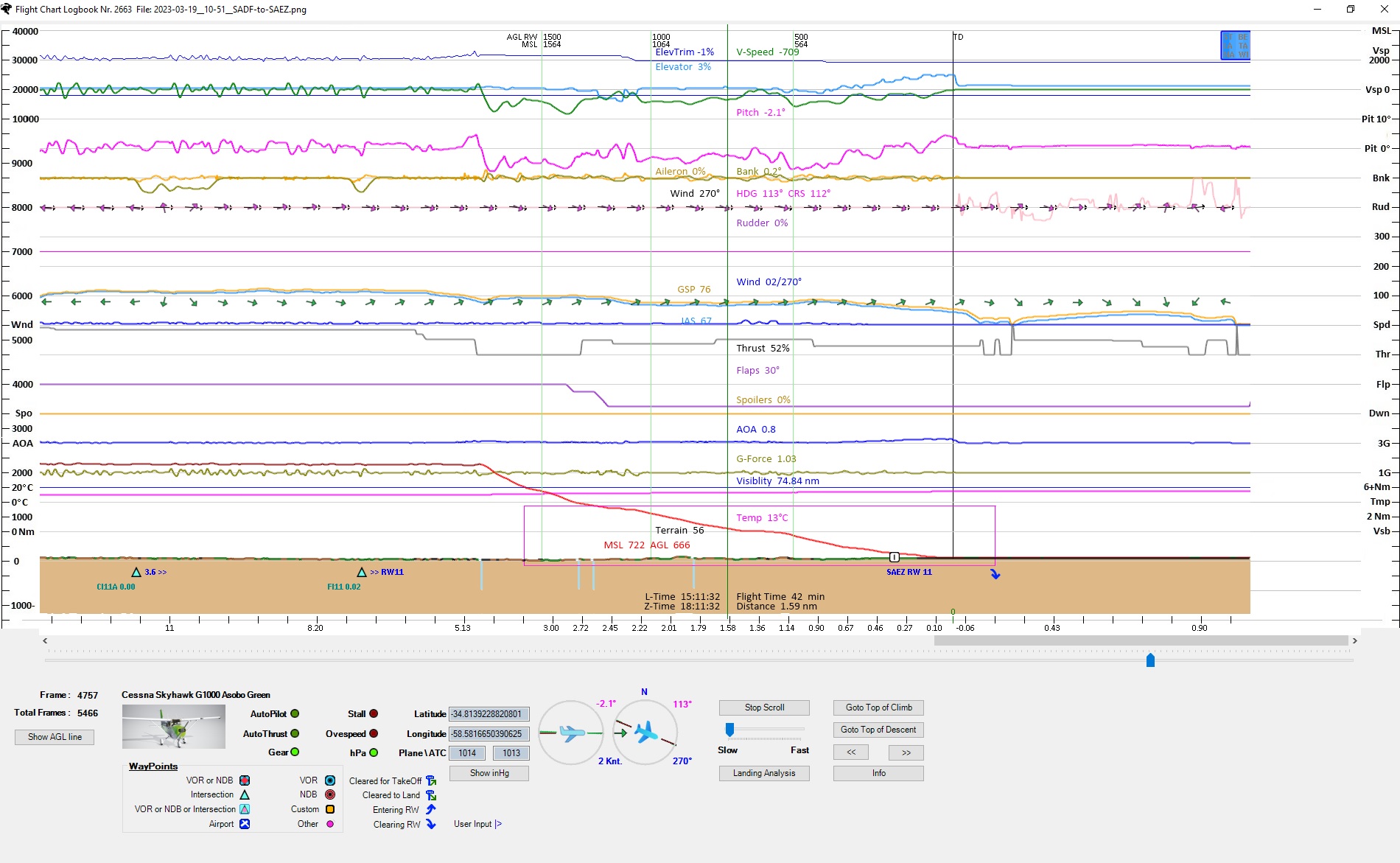Click the CI11A intersection waypoint triangle
This screenshot has width=1400, height=863.
pos(136,573)
